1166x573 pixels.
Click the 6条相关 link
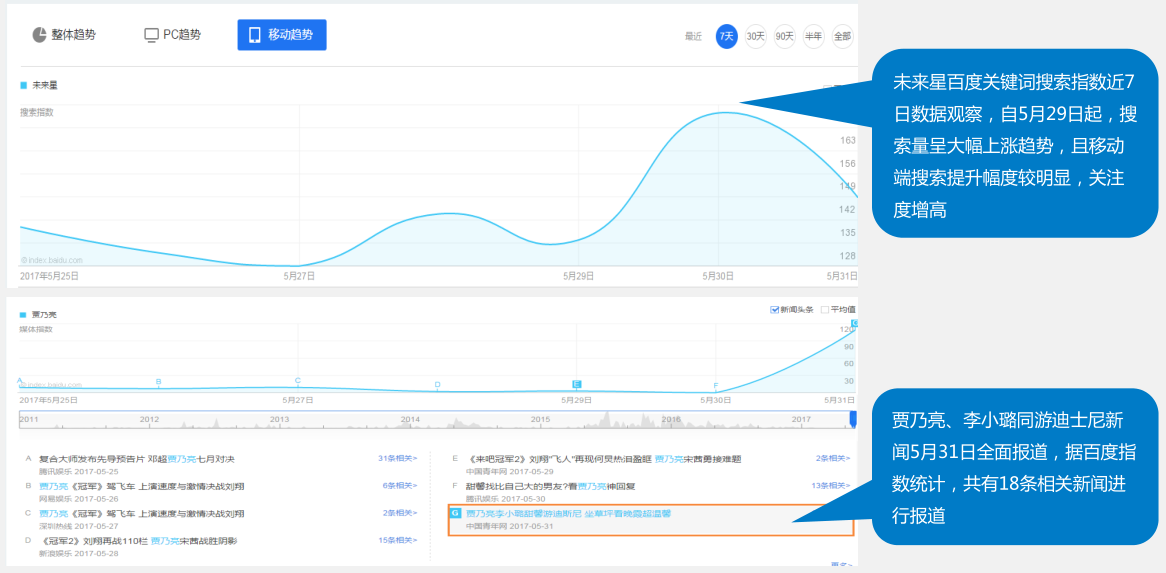[399, 485]
